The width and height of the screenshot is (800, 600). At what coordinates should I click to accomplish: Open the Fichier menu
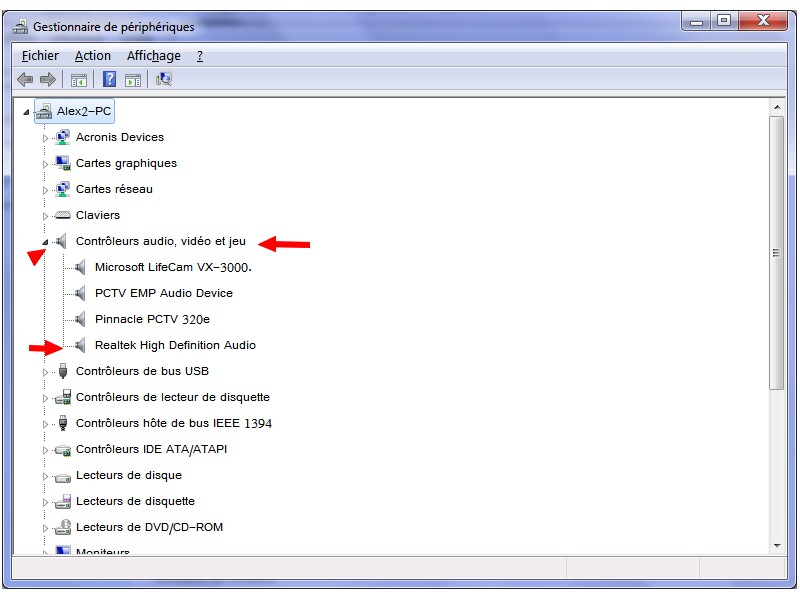pos(40,56)
